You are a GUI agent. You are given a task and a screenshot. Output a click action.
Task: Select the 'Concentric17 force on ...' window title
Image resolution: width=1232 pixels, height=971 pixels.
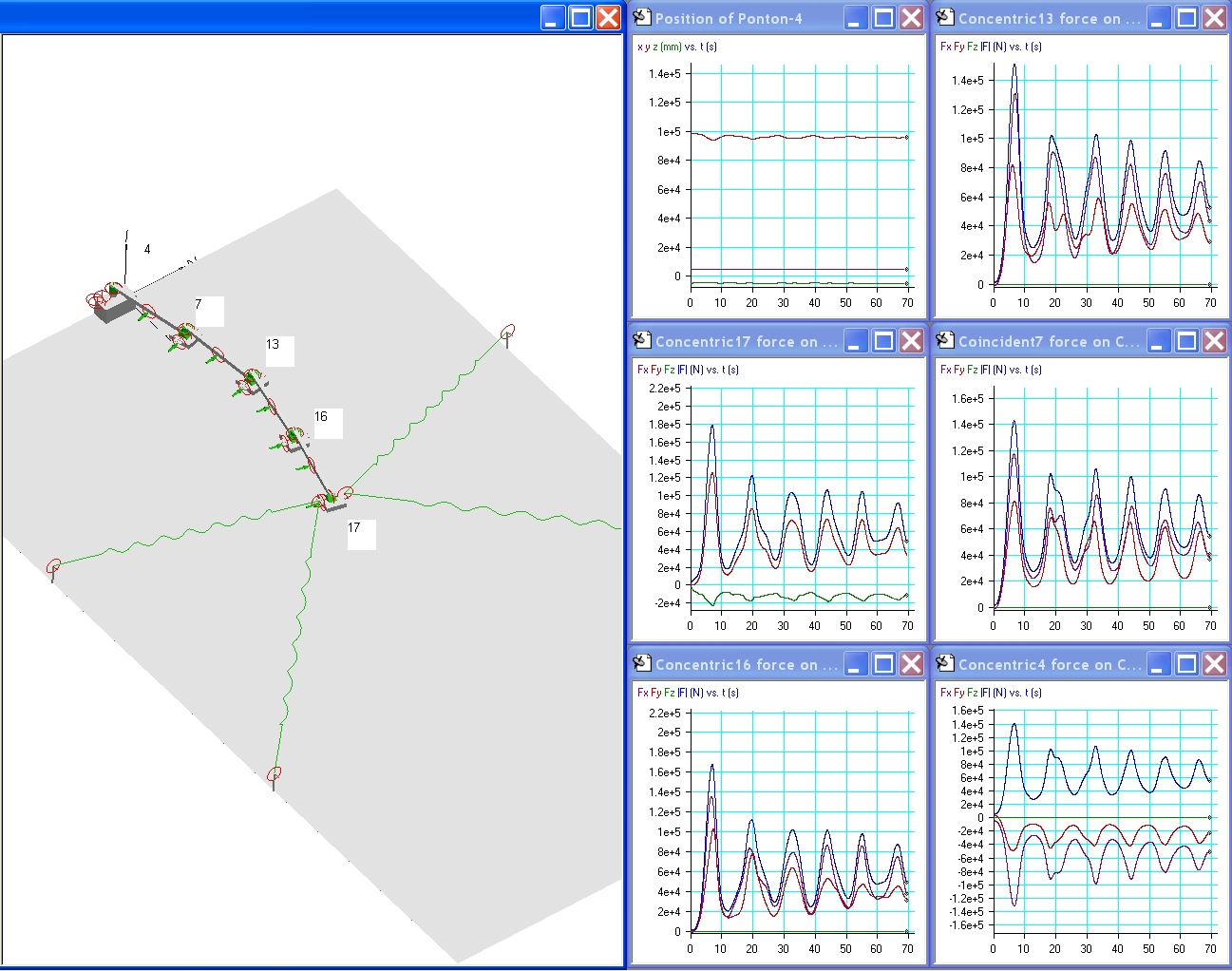747,341
